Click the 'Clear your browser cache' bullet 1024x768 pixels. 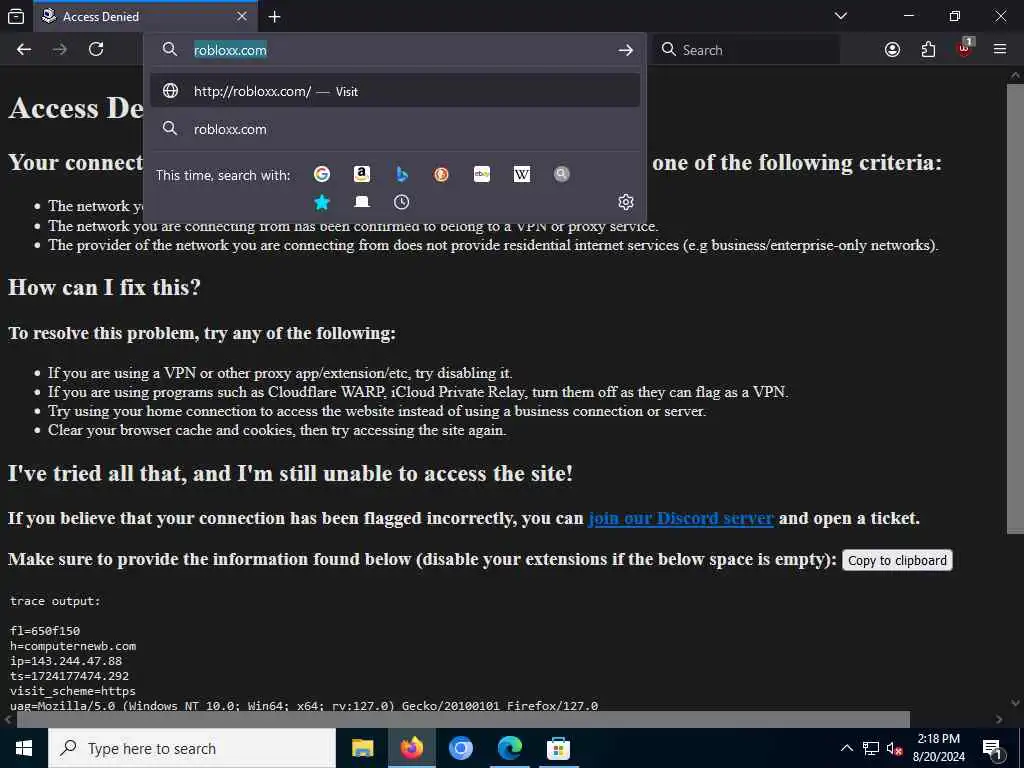tap(277, 430)
